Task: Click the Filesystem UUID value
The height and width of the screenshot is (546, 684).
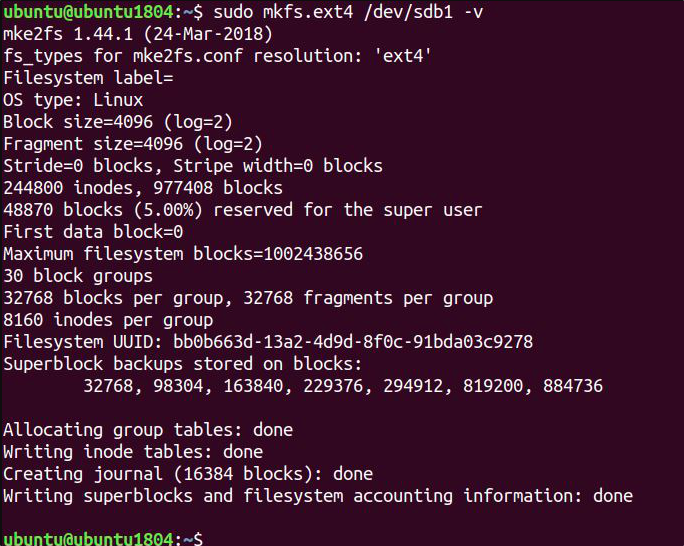Action: 353,342
